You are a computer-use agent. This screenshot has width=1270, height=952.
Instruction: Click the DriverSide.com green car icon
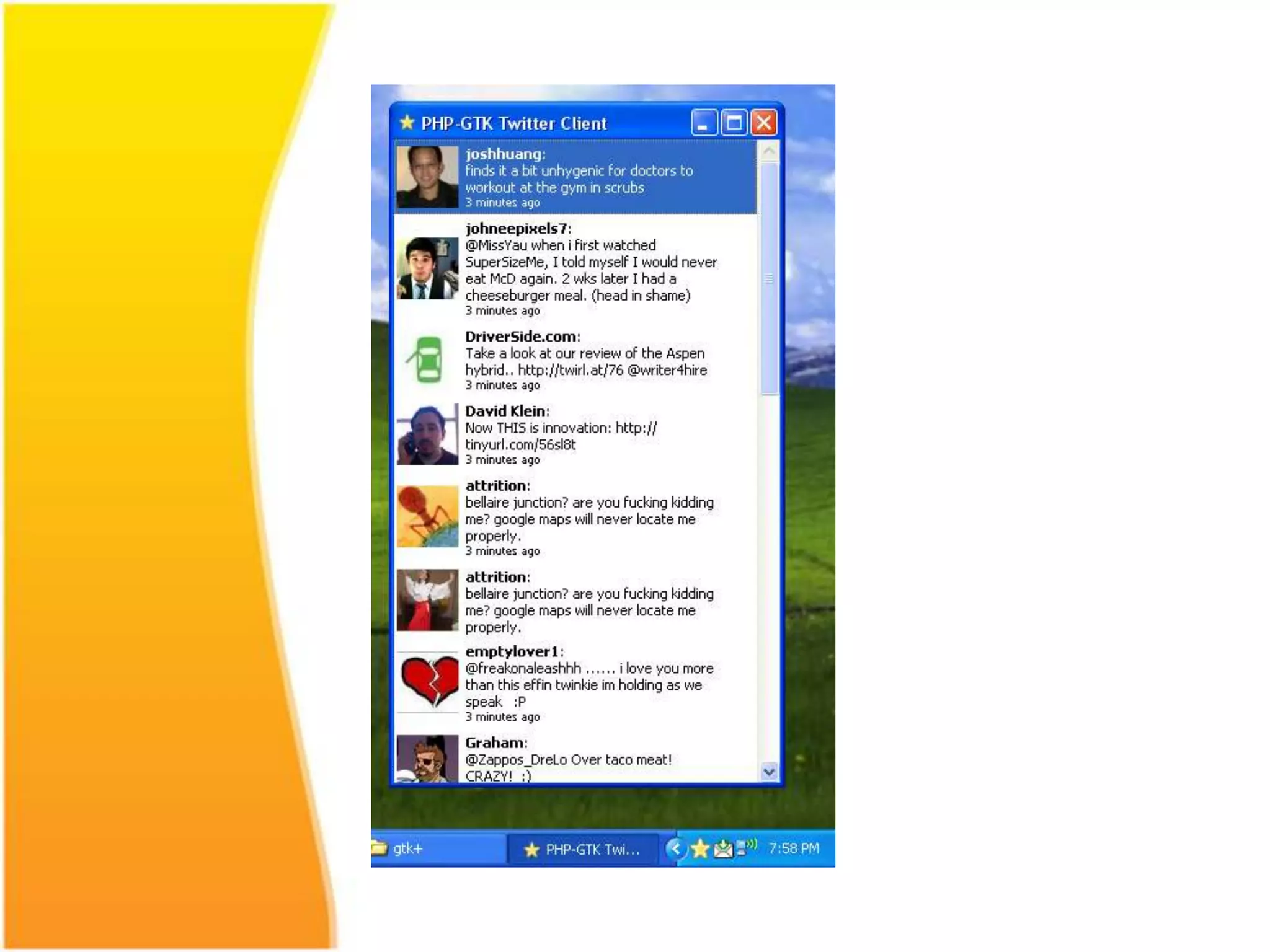tap(427, 359)
